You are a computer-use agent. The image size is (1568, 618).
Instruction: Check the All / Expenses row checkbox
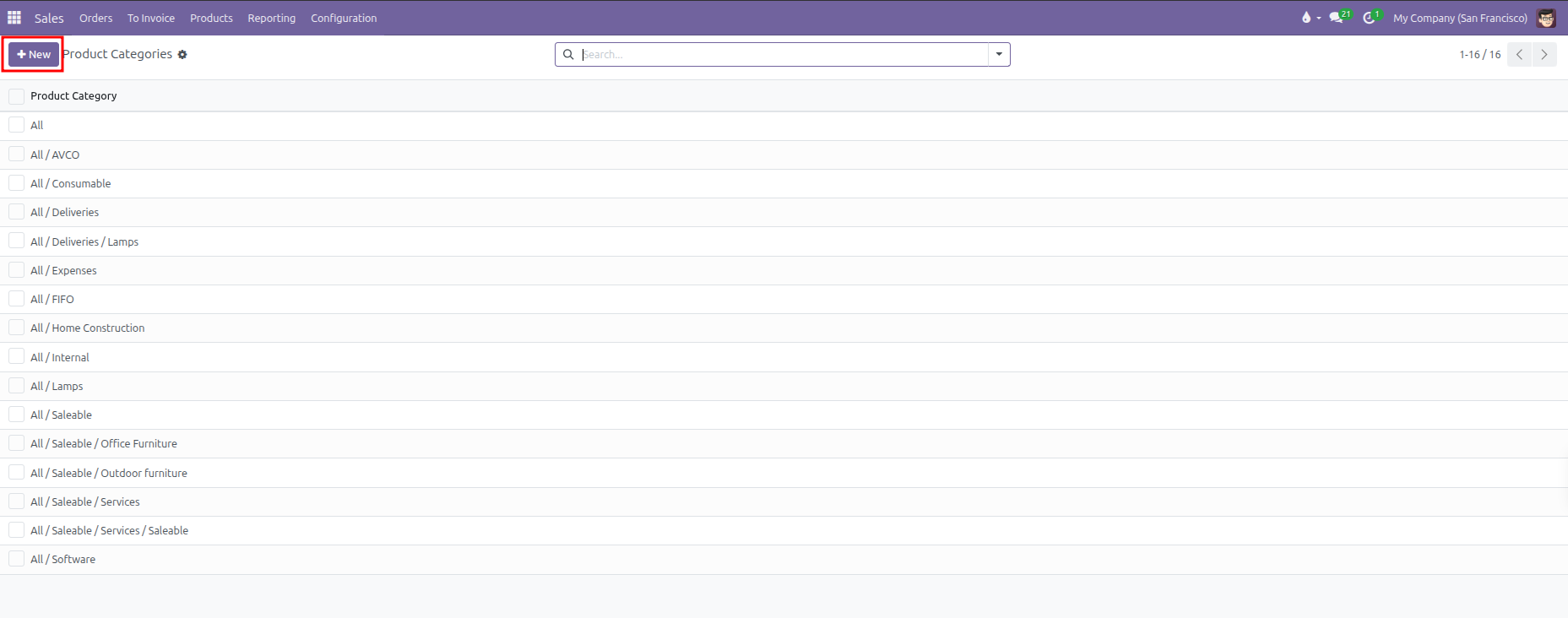click(x=16, y=269)
